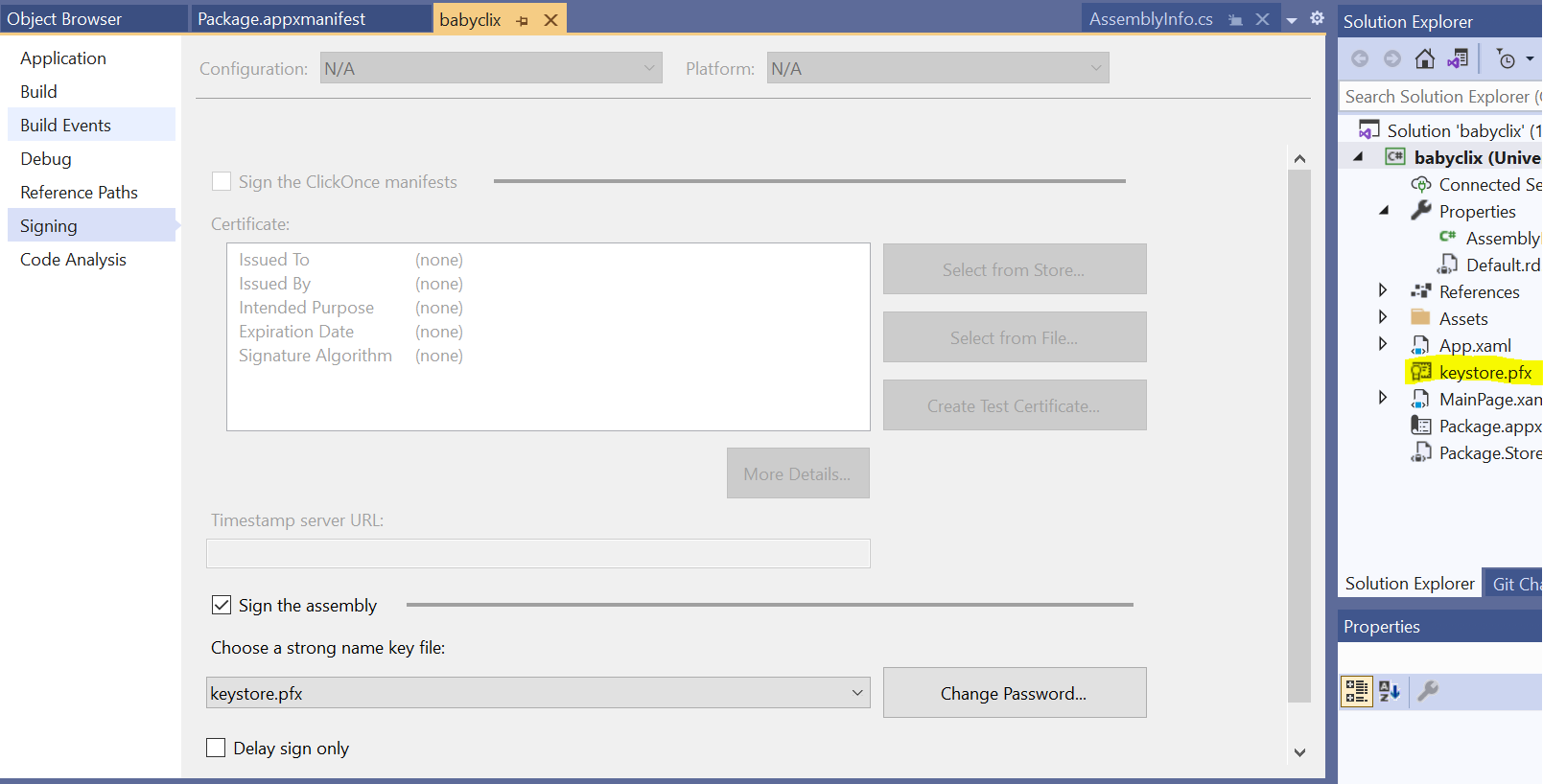Screen dimensions: 1543x784
Task: Click the References icon in Solution Explorer
Action: 1420,291
